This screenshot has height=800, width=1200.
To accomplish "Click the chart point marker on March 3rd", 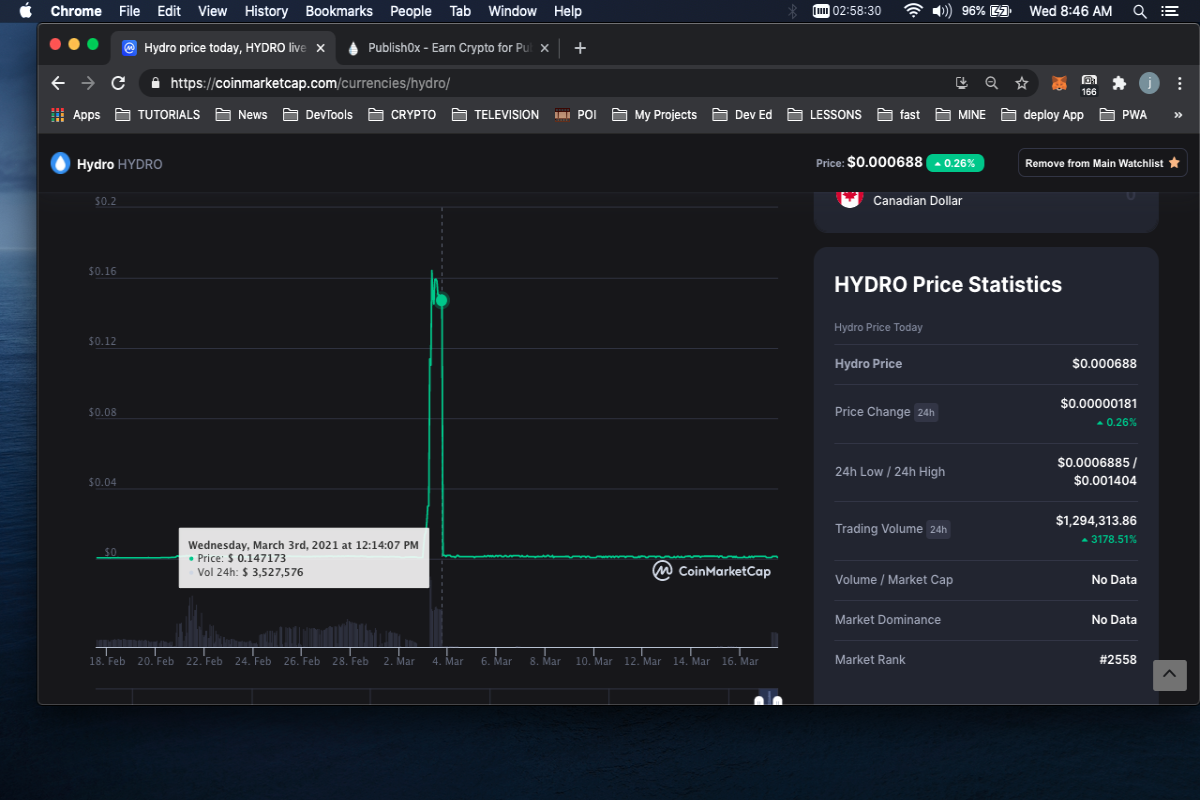I will click(x=441, y=300).
